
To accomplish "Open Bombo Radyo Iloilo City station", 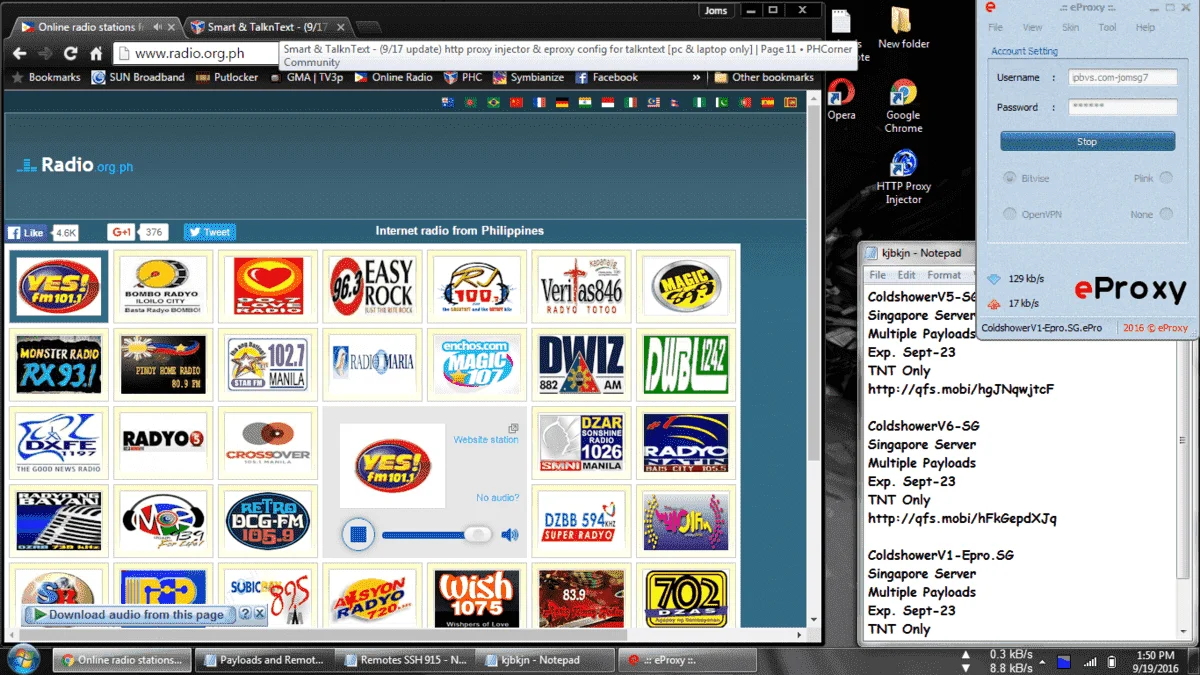I will click(163, 286).
